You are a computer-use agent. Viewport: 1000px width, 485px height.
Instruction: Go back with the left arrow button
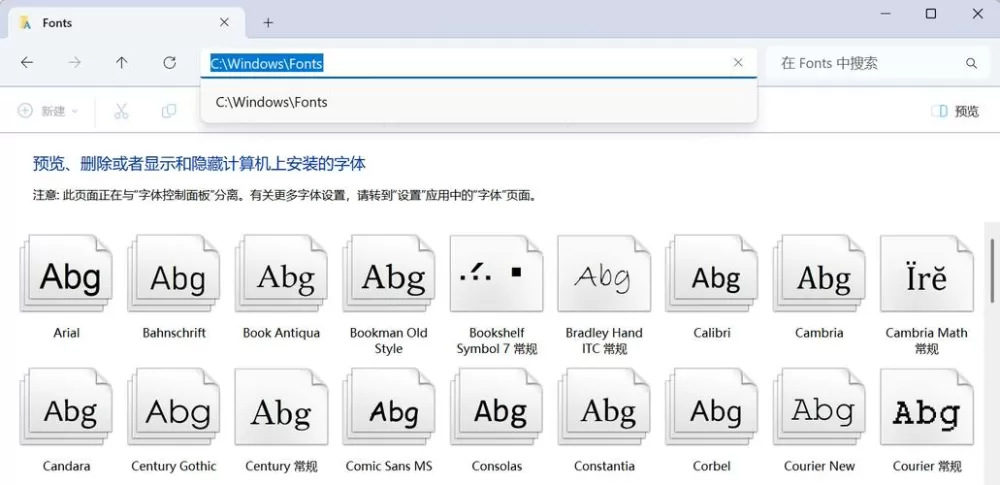pos(27,63)
